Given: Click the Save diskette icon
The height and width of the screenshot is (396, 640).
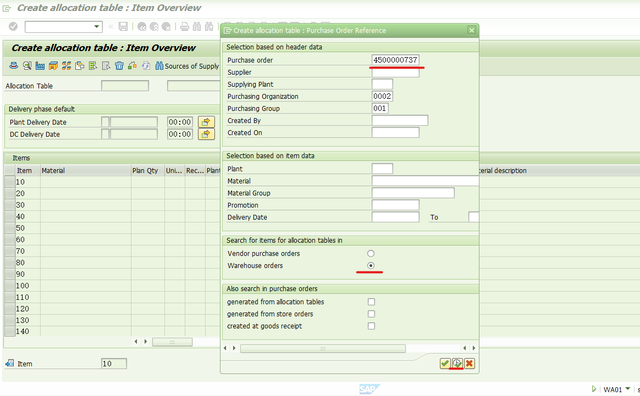Looking at the screenshot, I should tap(123, 27).
